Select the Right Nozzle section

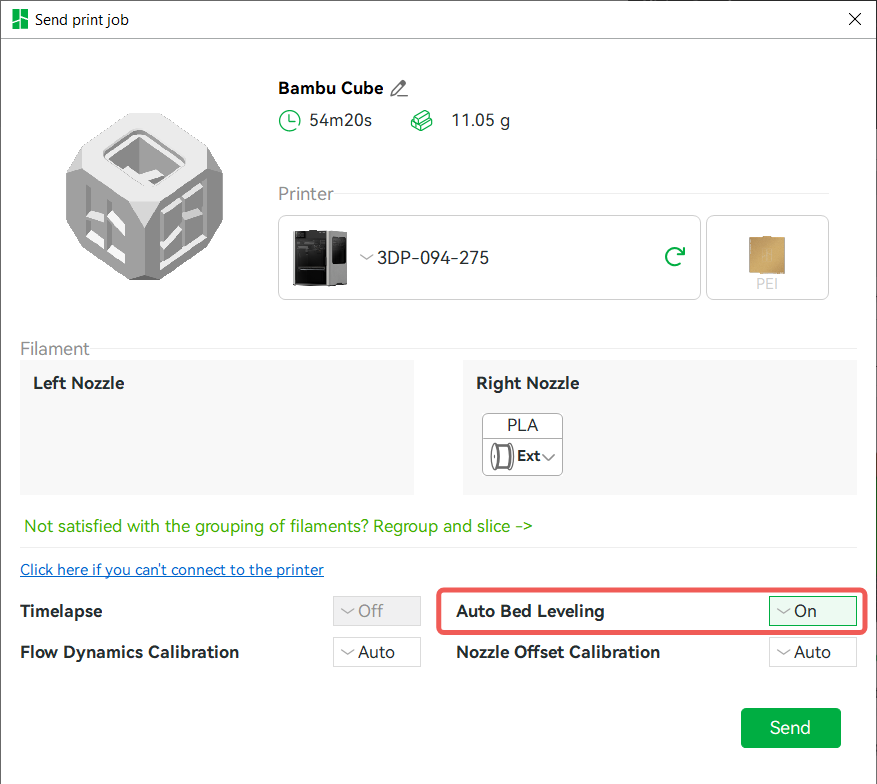click(659, 427)
